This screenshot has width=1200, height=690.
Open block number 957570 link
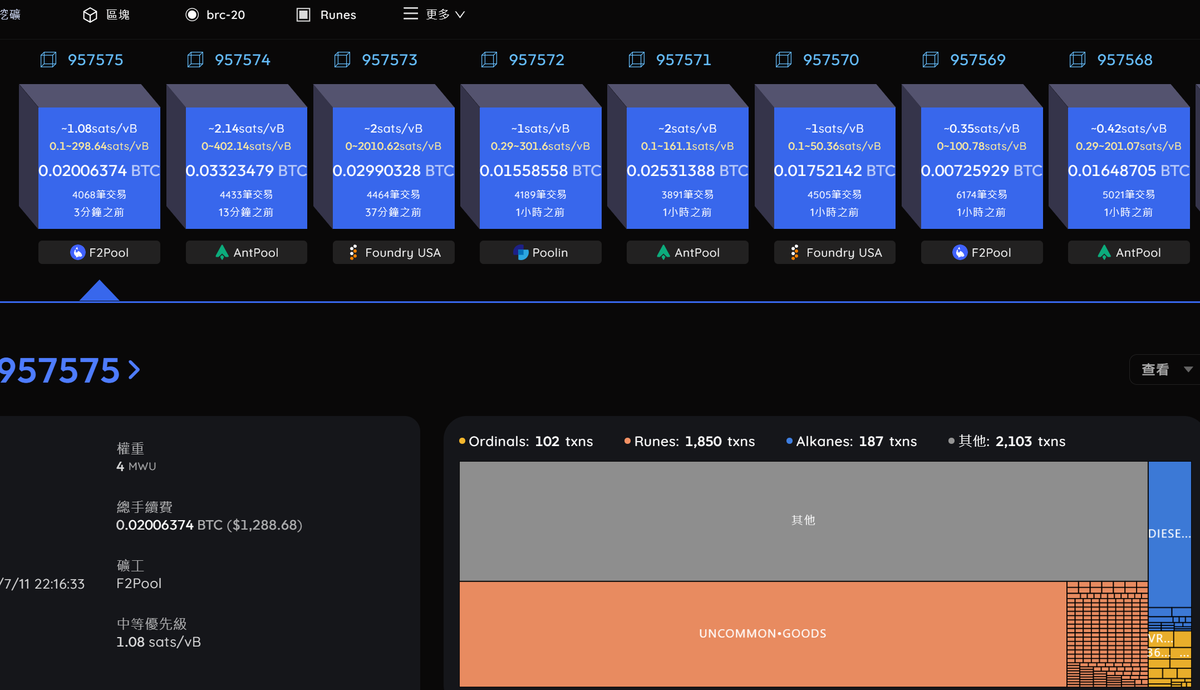(x=830, y=60)
